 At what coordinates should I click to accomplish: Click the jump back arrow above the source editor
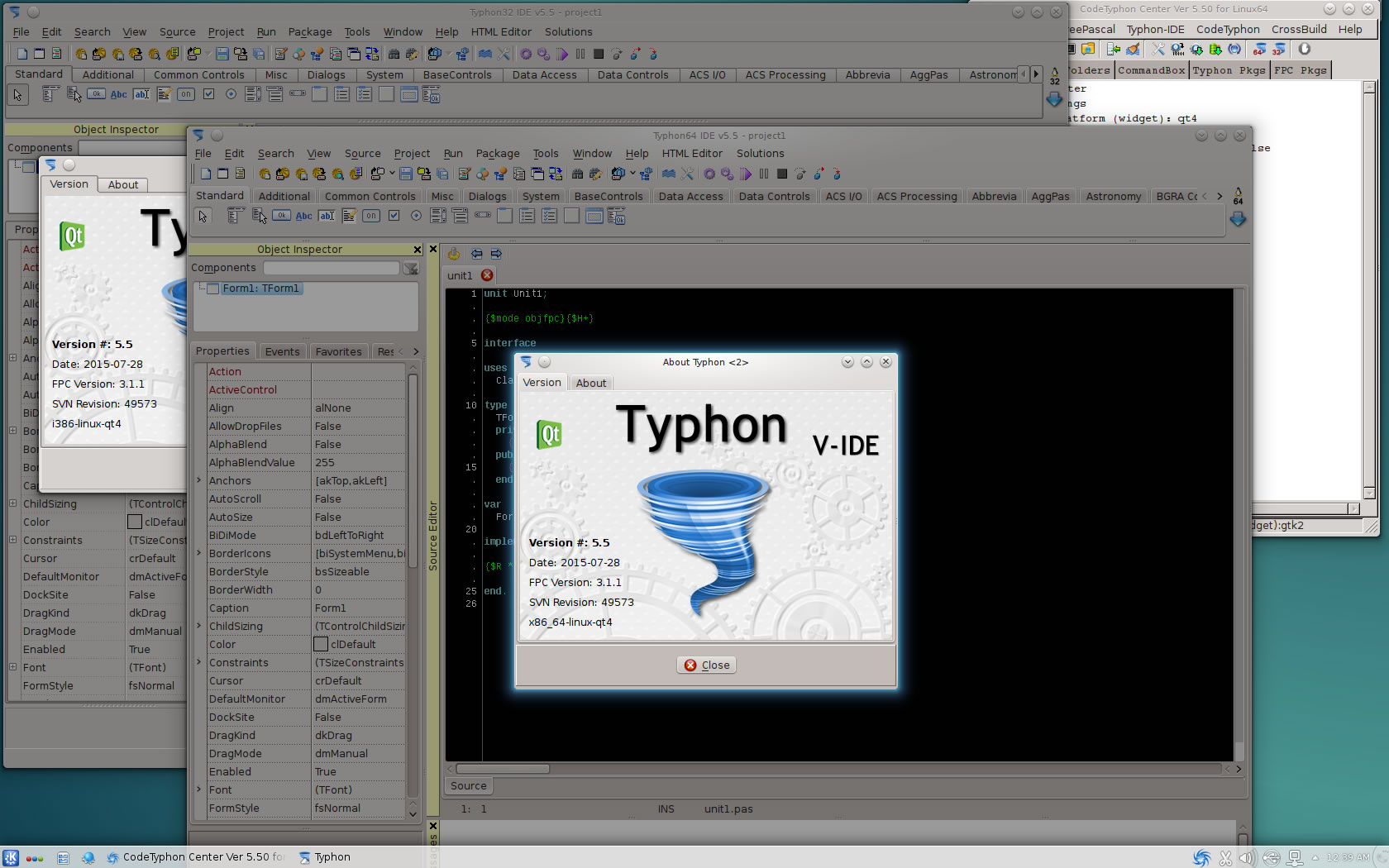pos(476,254)
